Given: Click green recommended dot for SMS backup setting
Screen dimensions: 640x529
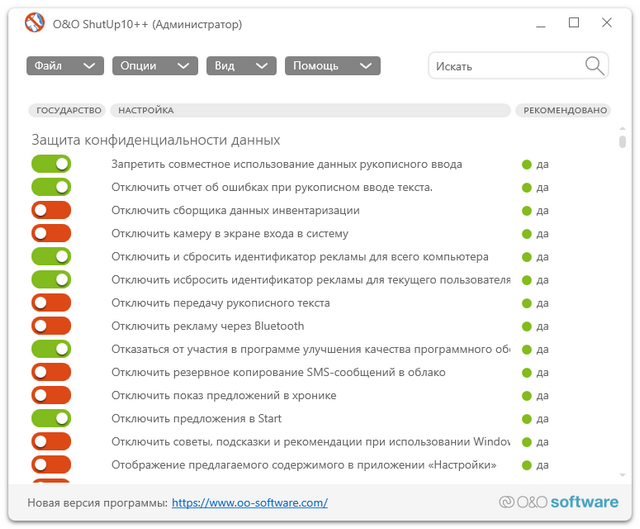Looking at the screenshot, I should 526,372.
